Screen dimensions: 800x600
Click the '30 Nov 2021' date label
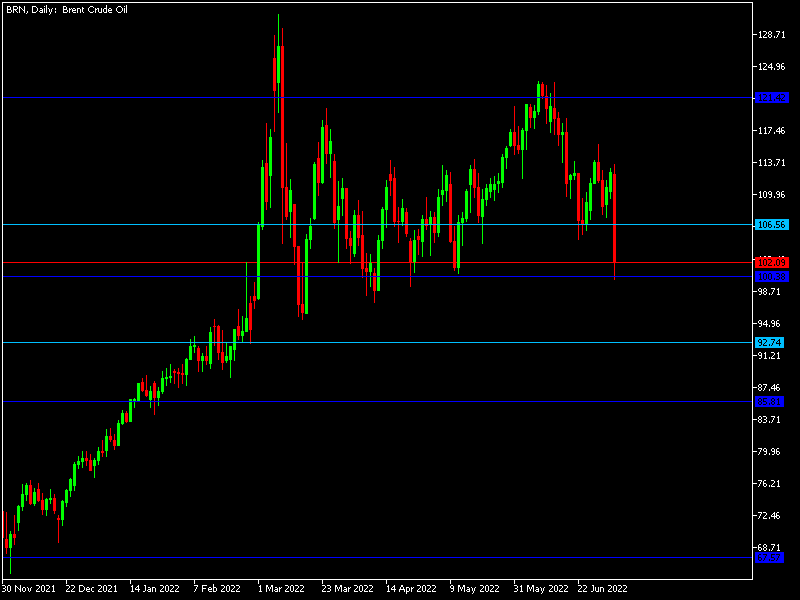(29, 589)
